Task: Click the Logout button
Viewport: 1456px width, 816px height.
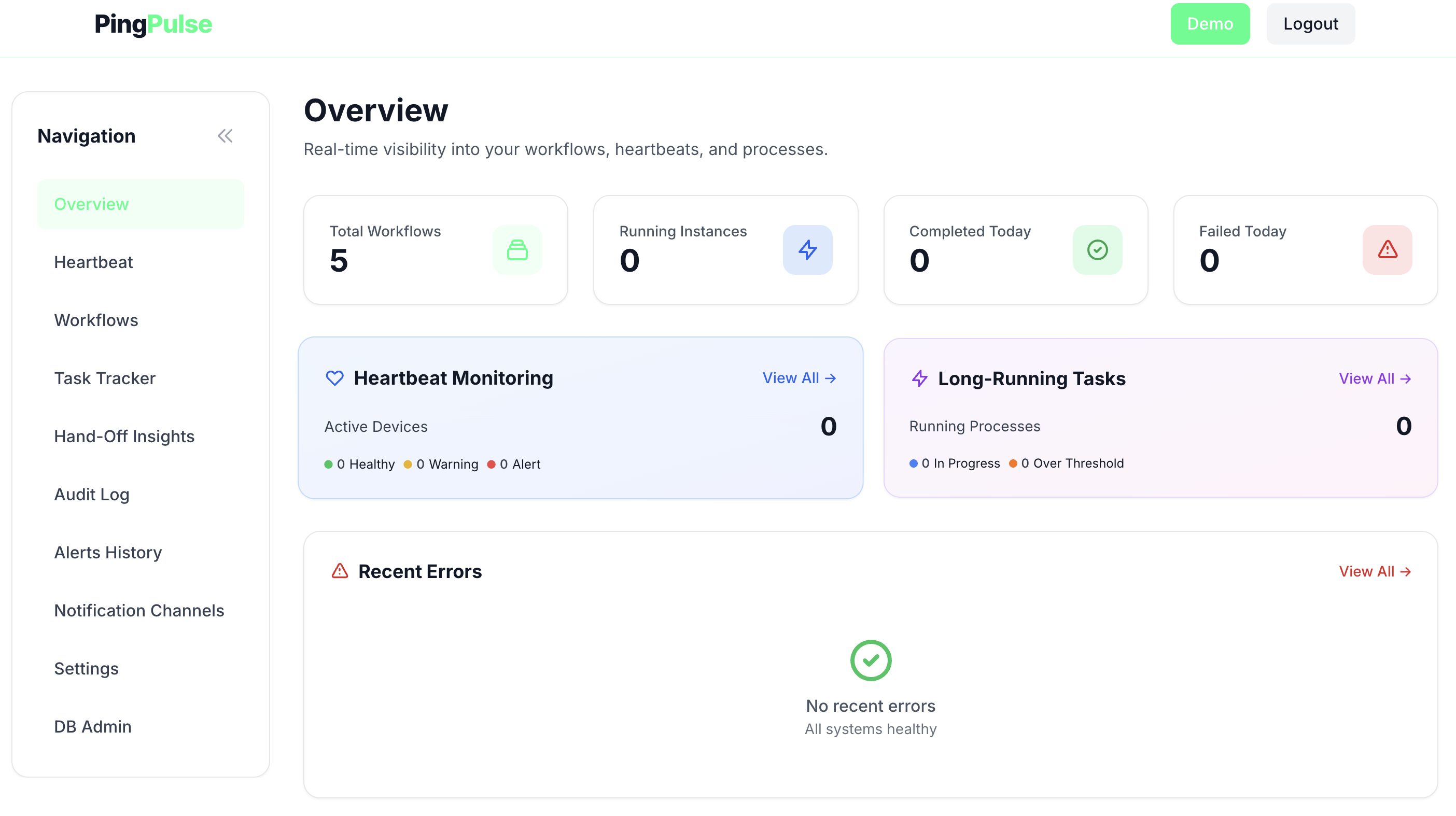Action: [1310, 24]
